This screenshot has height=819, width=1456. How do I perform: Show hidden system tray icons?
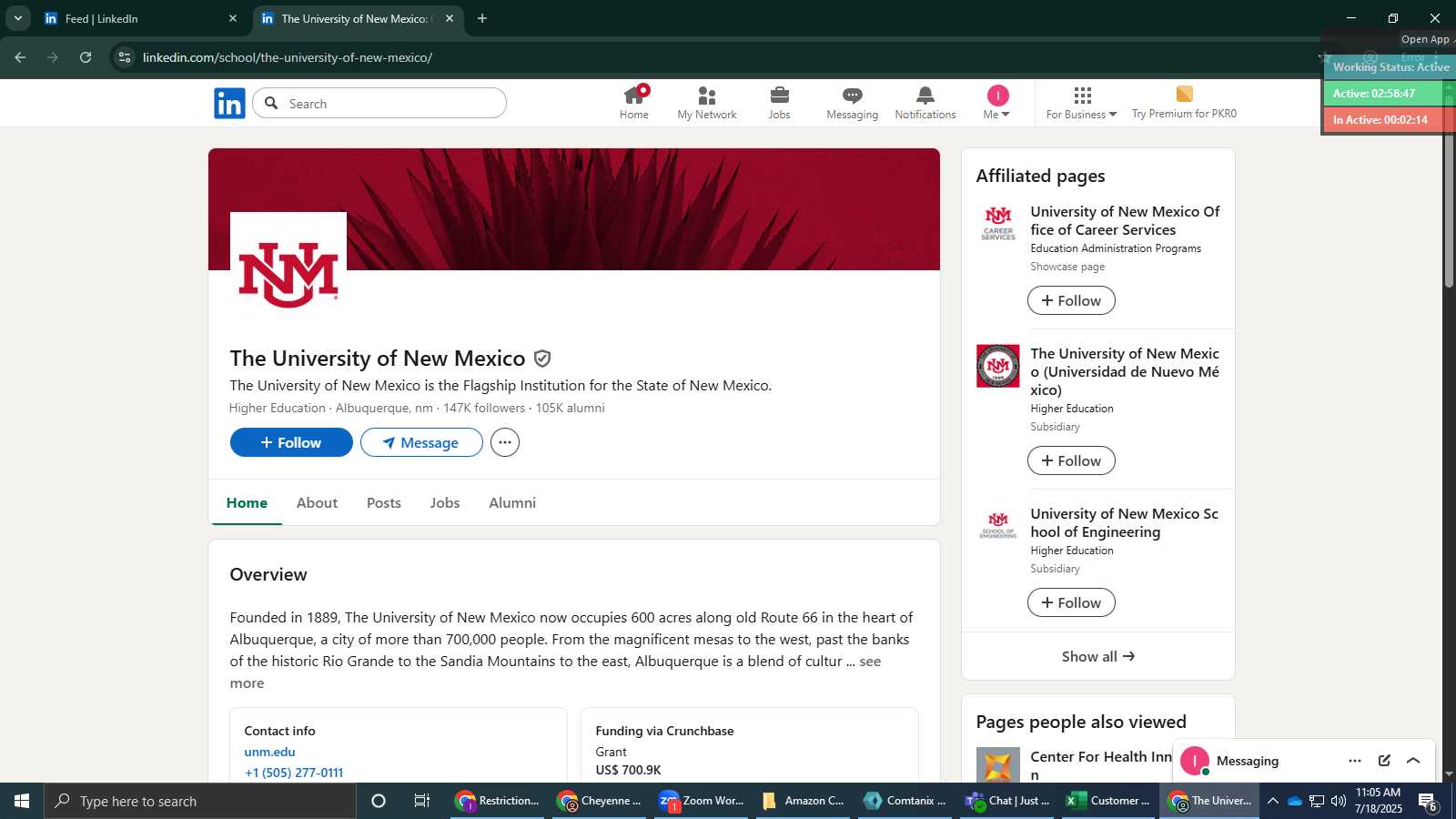(1272, 801)
